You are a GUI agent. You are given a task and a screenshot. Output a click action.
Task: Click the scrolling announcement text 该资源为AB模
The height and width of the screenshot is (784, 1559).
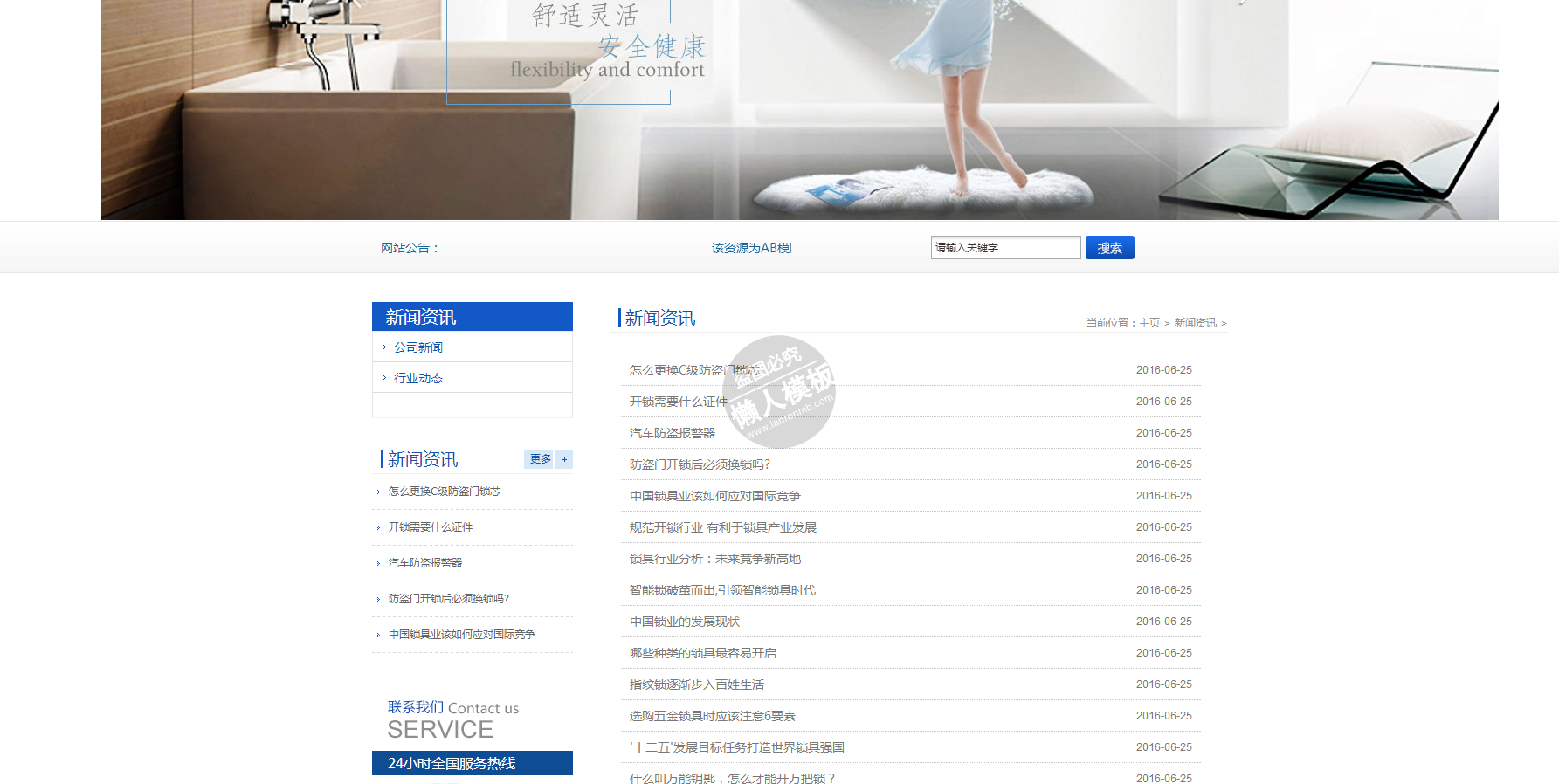point(751,248)
